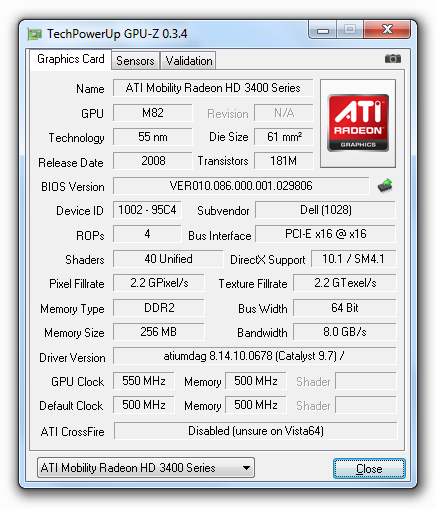
Task: Click the Memory Size value 256 MB
Action: (159, 332)
